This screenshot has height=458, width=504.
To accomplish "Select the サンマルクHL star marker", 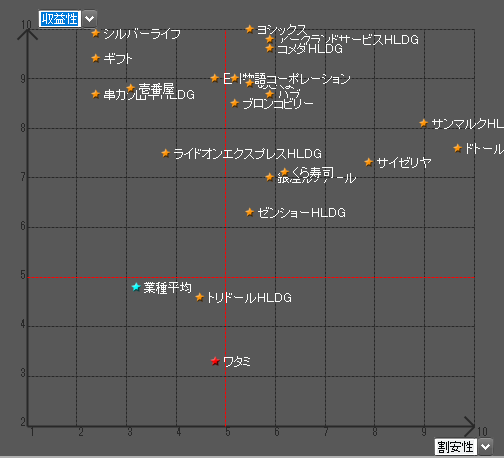I will click(423, 123).
